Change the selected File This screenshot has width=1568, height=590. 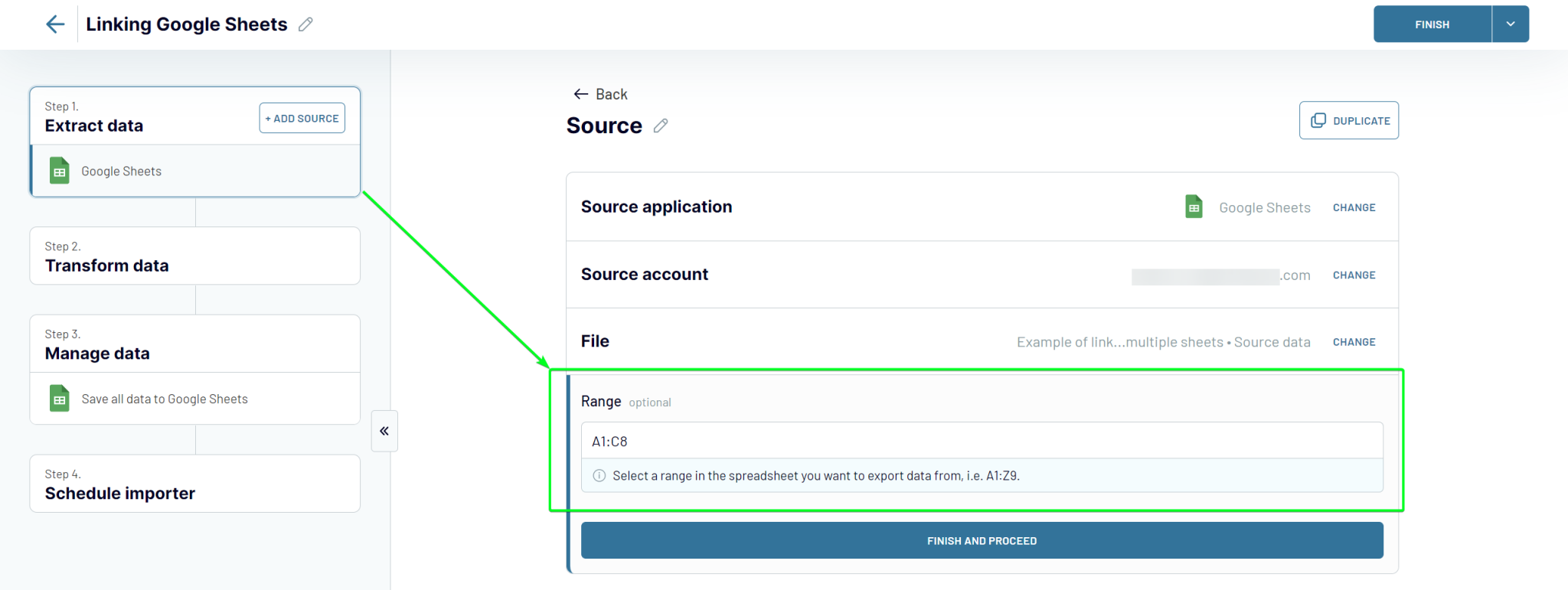[x=1354, y=342]
